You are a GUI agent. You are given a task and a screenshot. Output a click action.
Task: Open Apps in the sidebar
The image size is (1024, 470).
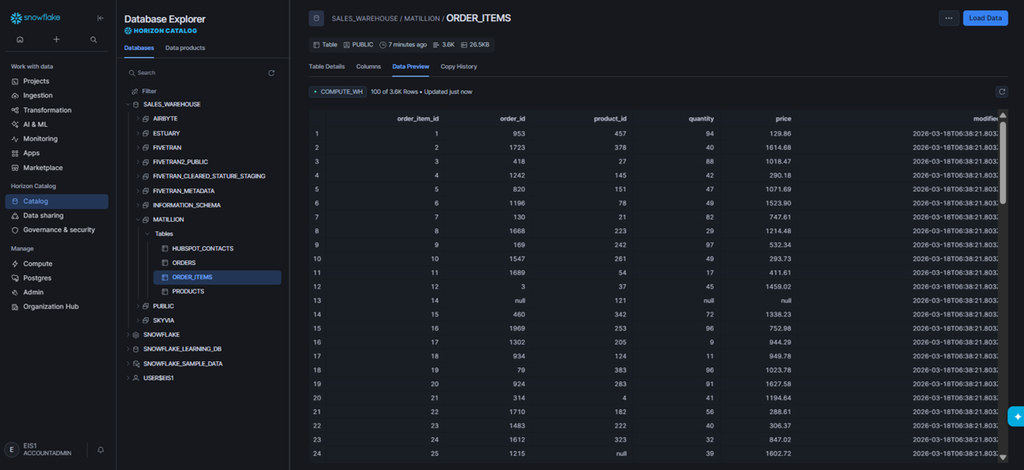click(57, 153)
